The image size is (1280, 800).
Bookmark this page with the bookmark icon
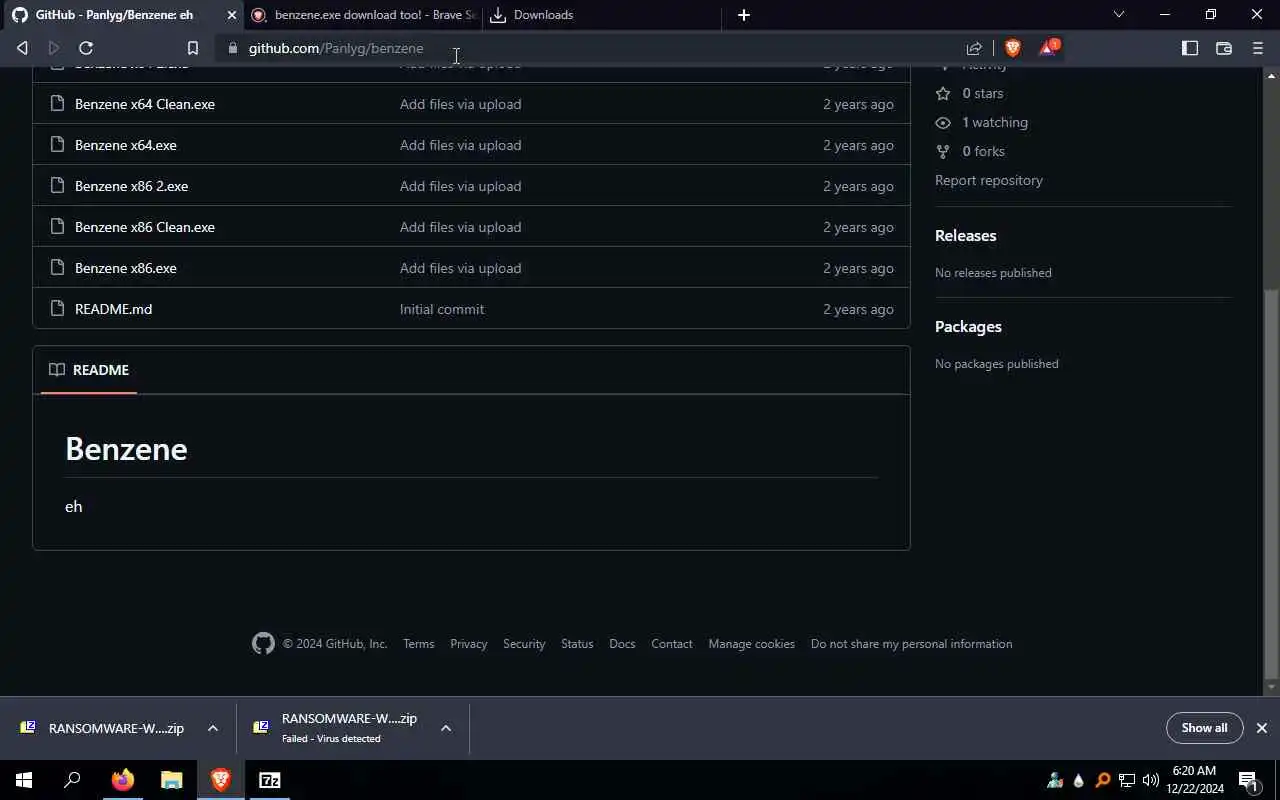(x=193, y=48)
